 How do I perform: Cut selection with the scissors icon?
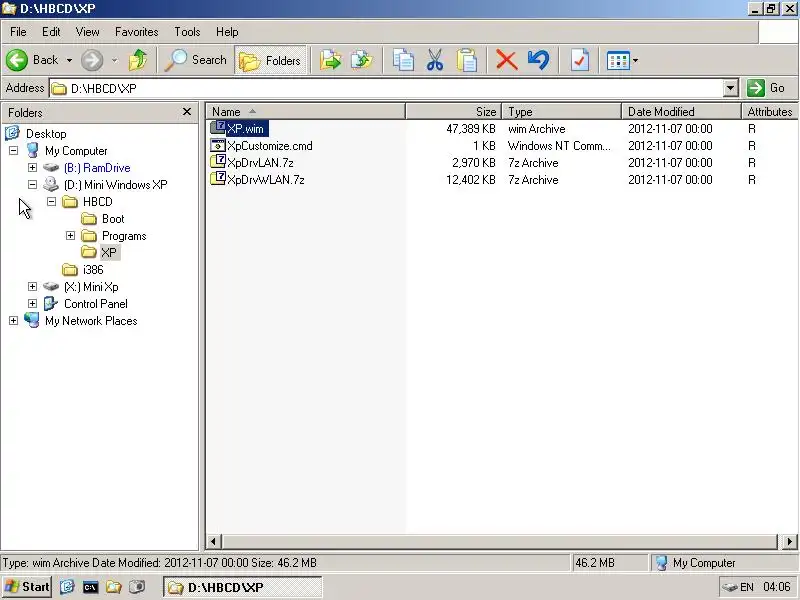coord(435,60)
